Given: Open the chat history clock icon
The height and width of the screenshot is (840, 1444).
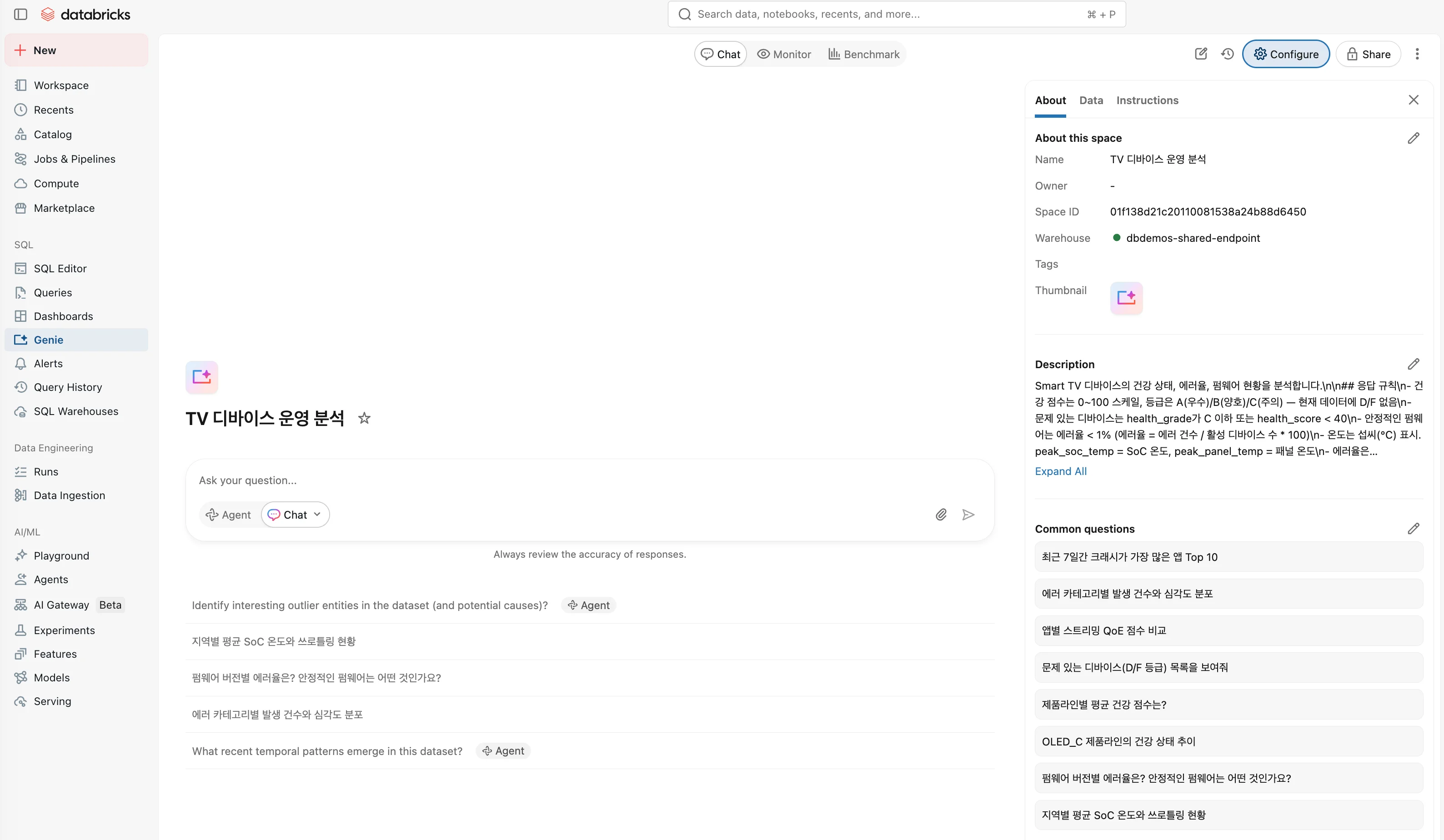Looking at the screenshot, I should tap(1228, 54).
